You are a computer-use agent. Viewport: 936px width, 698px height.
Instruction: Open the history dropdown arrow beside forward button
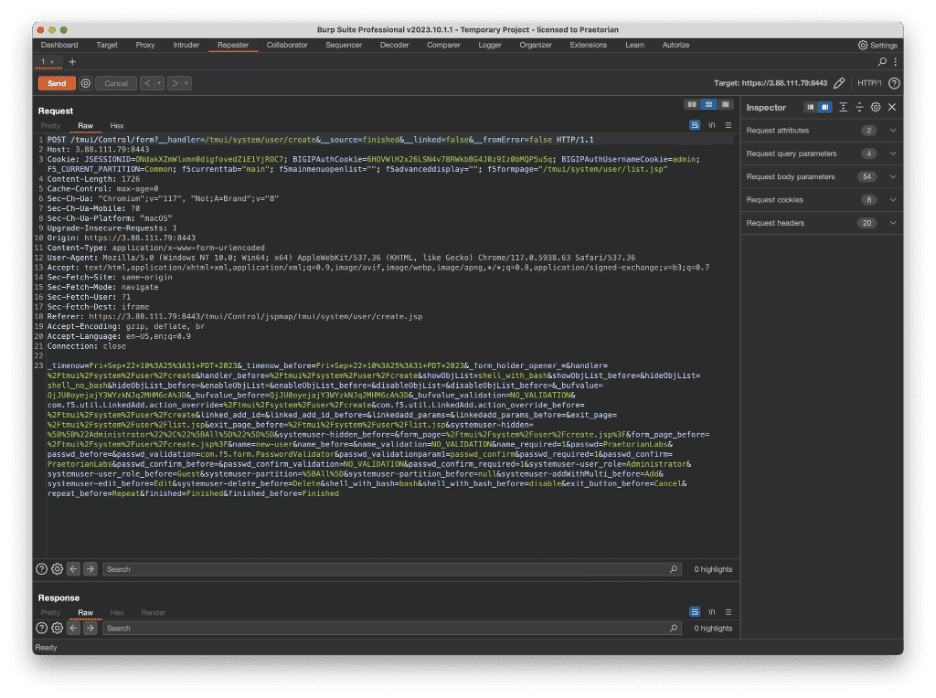click(187, 83)
